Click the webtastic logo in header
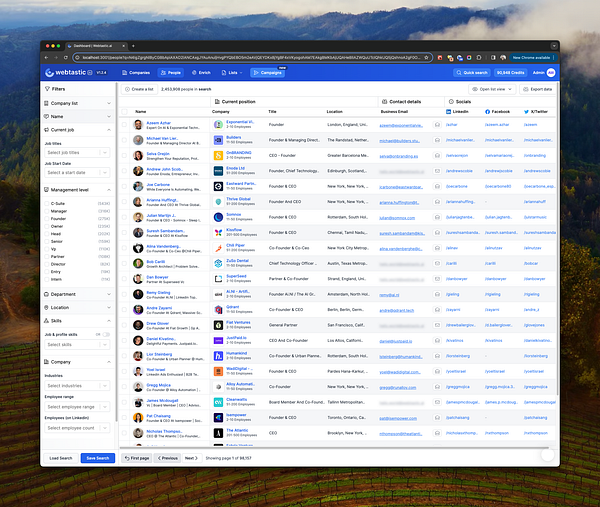This screenshot has height=507, width=600. [64, 72]
